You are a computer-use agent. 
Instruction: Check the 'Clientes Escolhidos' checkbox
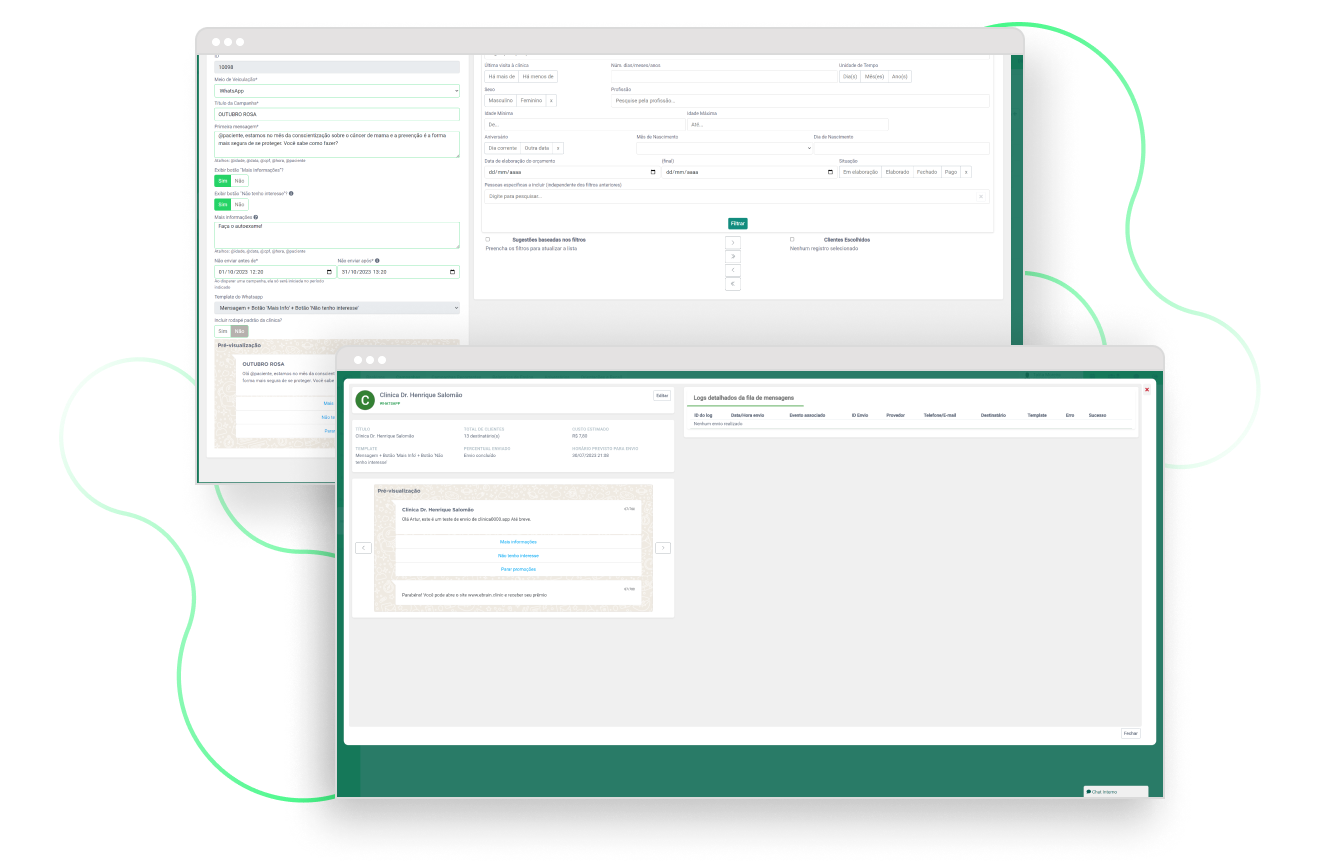tap(792, 240)
